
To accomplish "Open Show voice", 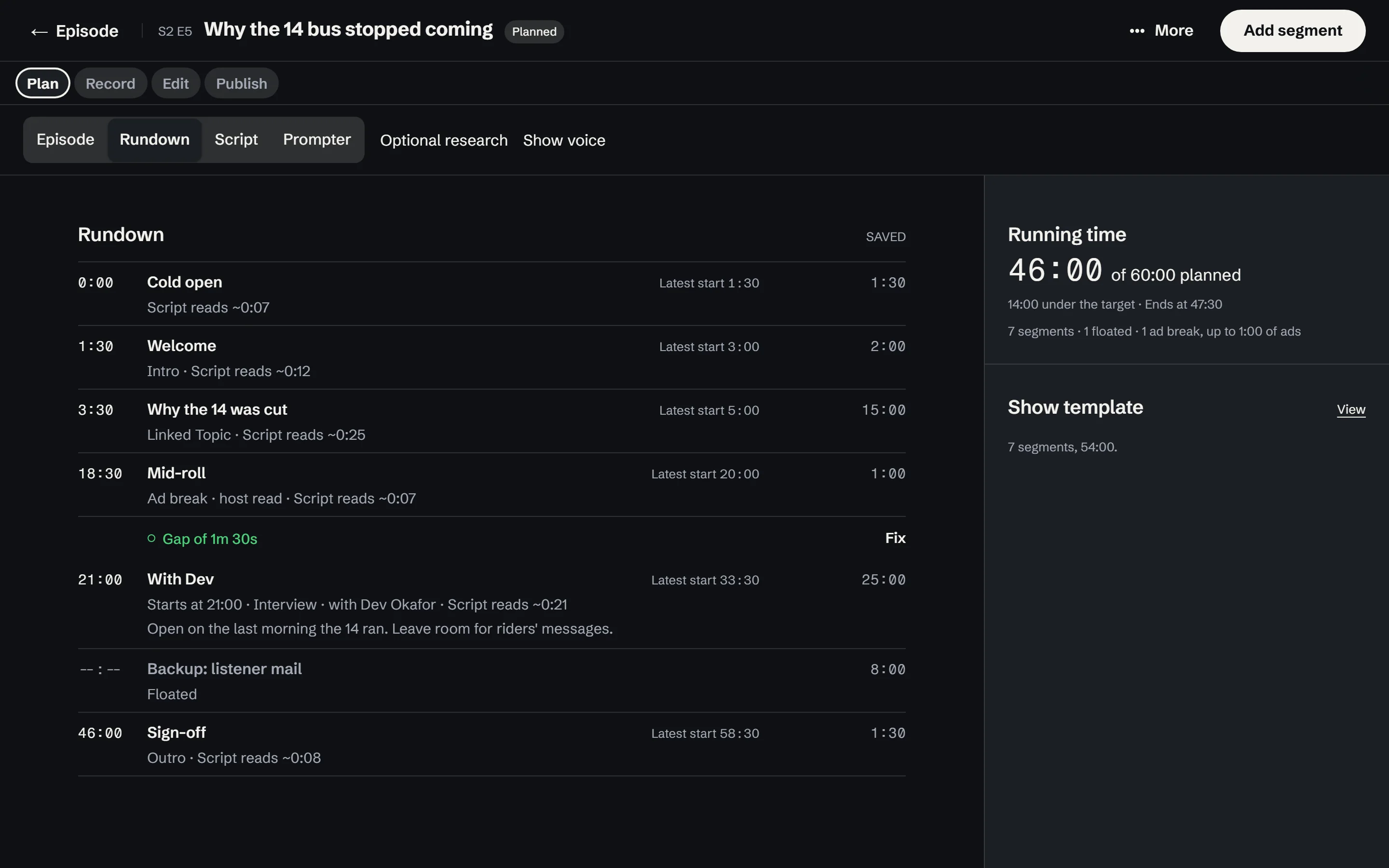I will (564, 140).
